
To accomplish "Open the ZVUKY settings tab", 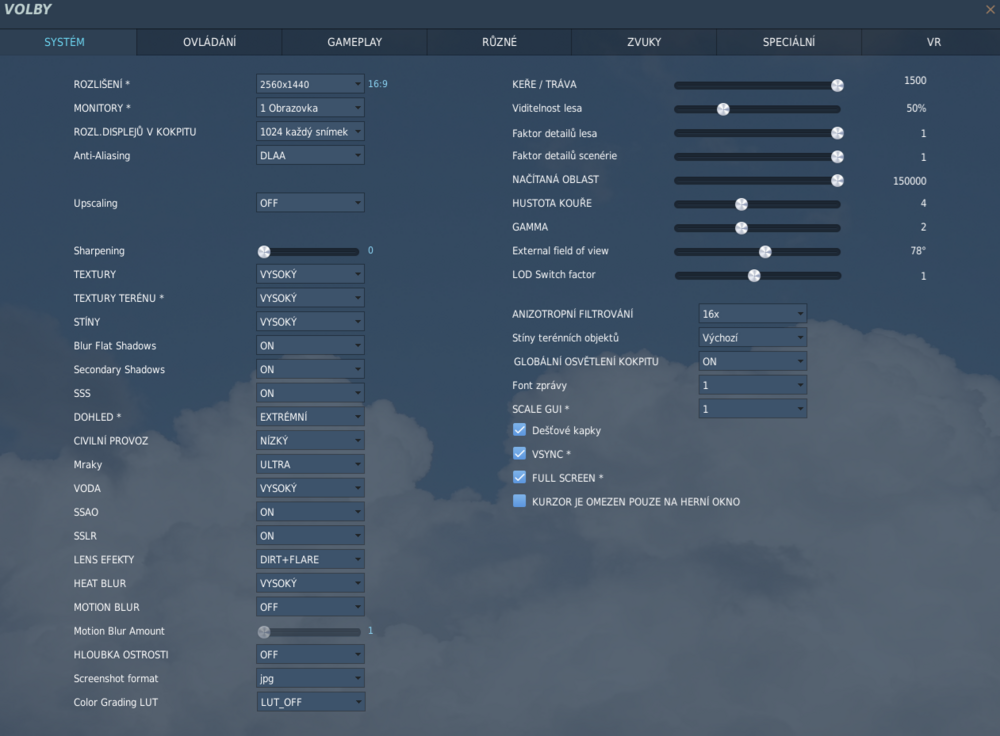I will pyautogui.click(x=643, y=42).
